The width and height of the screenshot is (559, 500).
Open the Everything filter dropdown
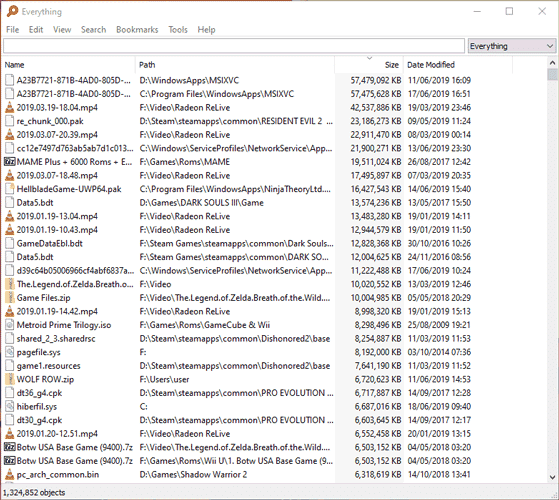512,46
